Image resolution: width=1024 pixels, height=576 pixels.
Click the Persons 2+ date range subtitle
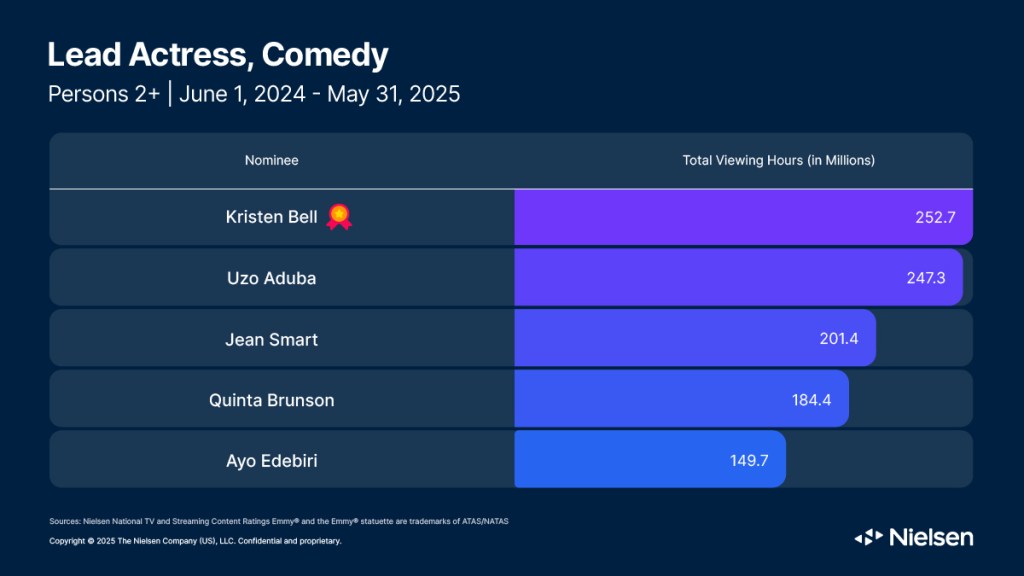pyautogui.click(x=254, y=95)
